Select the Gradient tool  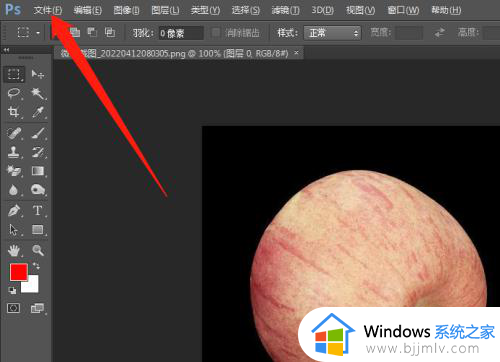point(37,171)
